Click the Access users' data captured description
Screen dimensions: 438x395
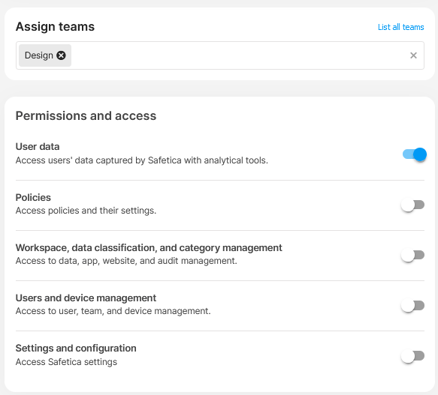(142, 160)
